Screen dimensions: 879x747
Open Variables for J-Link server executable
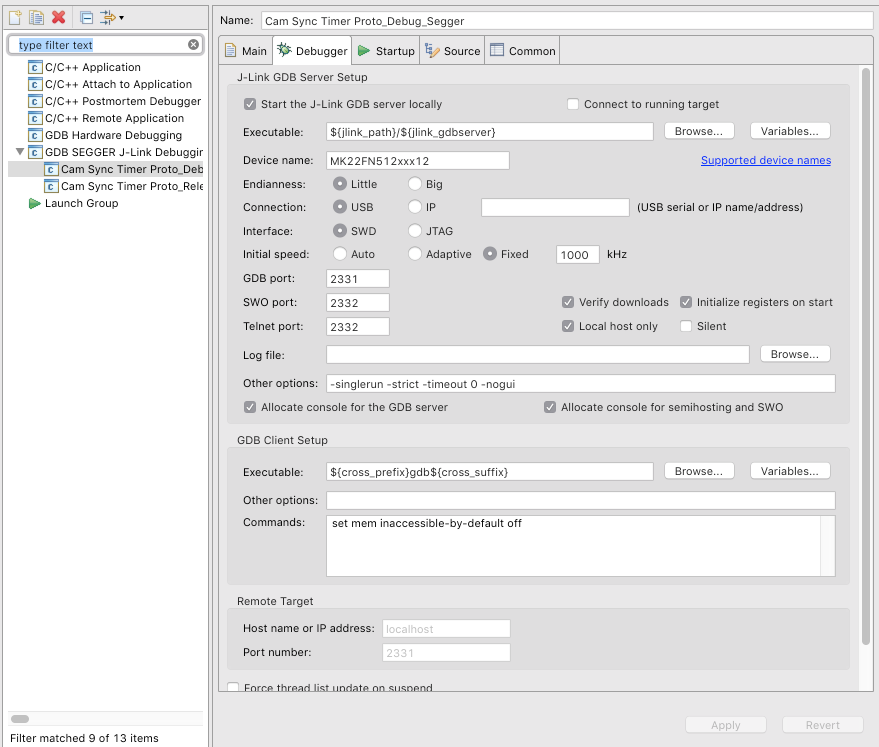[x=790, y=131]
